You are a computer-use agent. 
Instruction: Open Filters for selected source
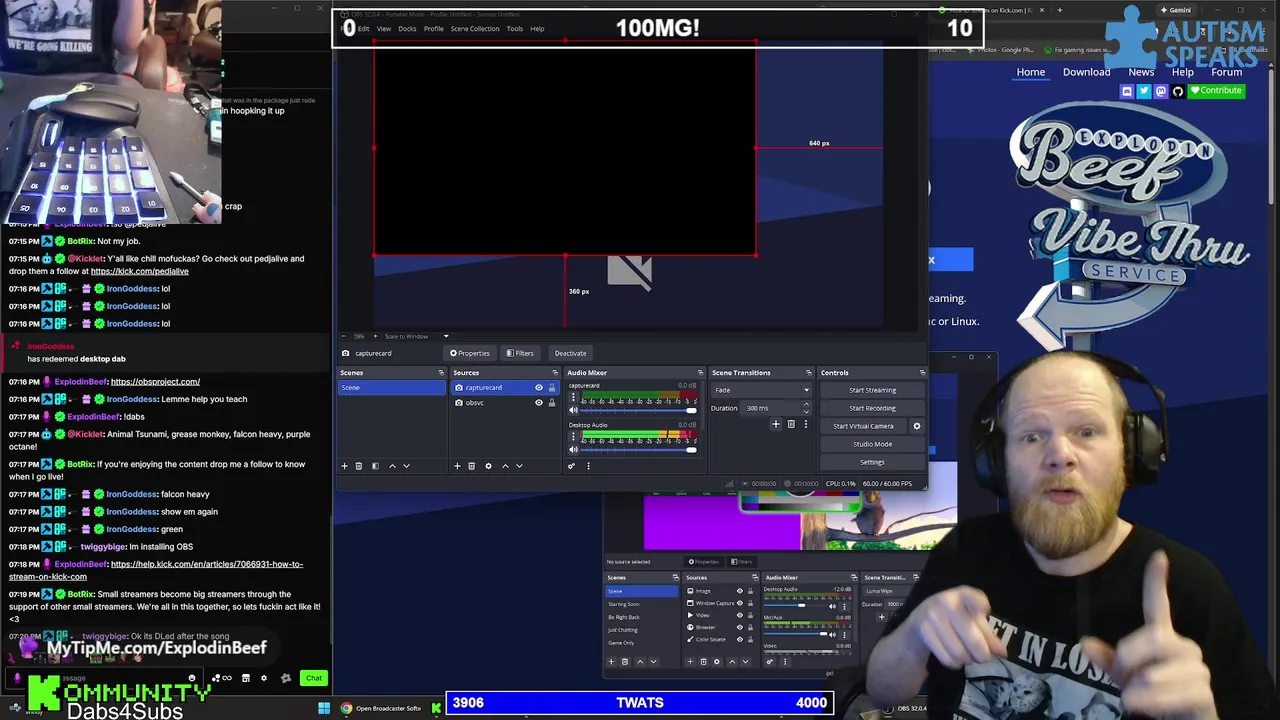click(520, 353)
